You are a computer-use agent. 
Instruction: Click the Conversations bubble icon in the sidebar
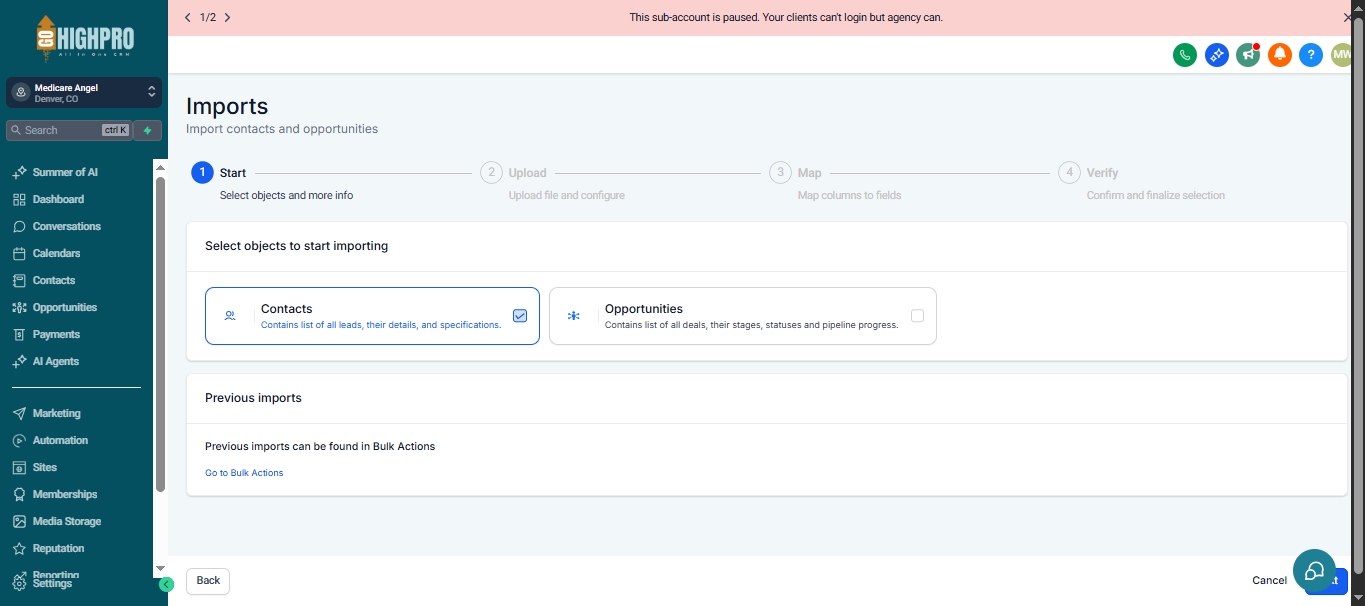(x=19, y=226)
